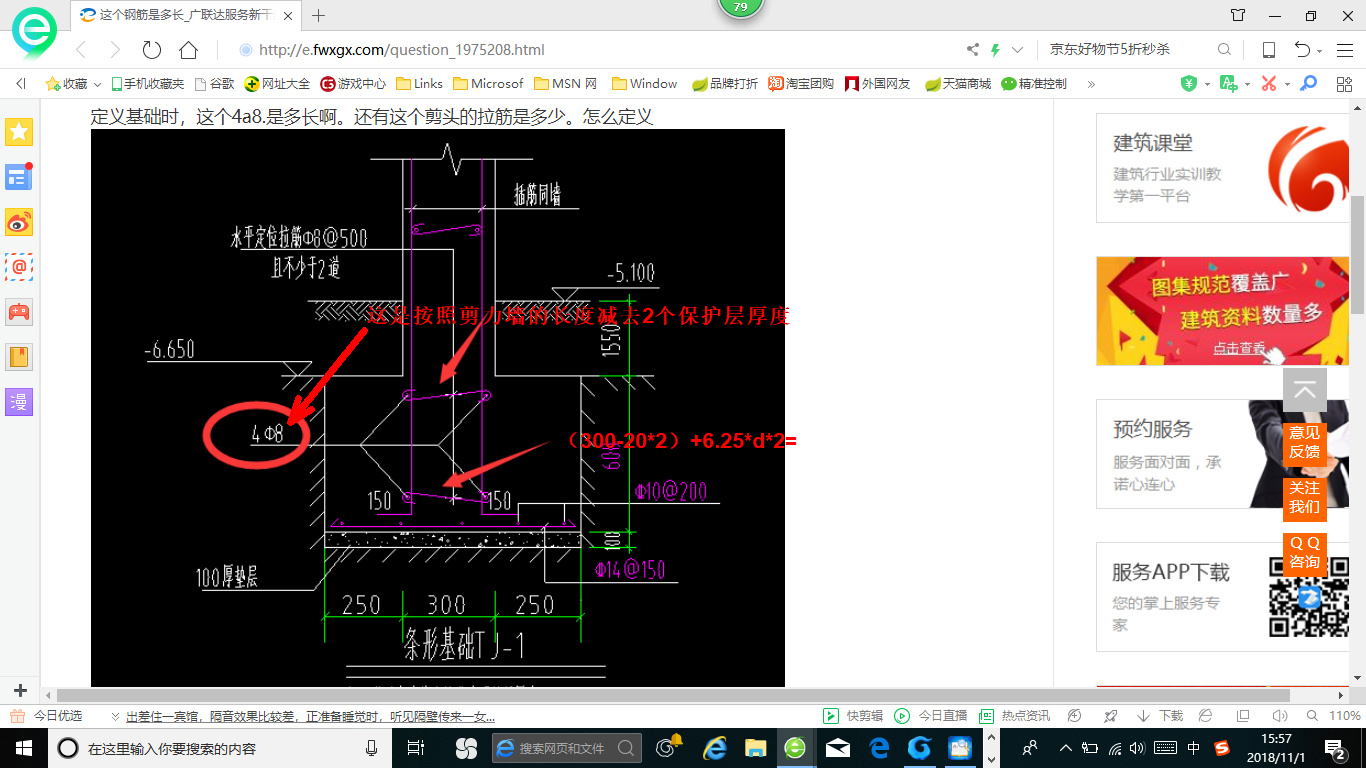Open the Window bookmark folder
Viewport: 1366px width, 768px height.
tap(644, 84)
